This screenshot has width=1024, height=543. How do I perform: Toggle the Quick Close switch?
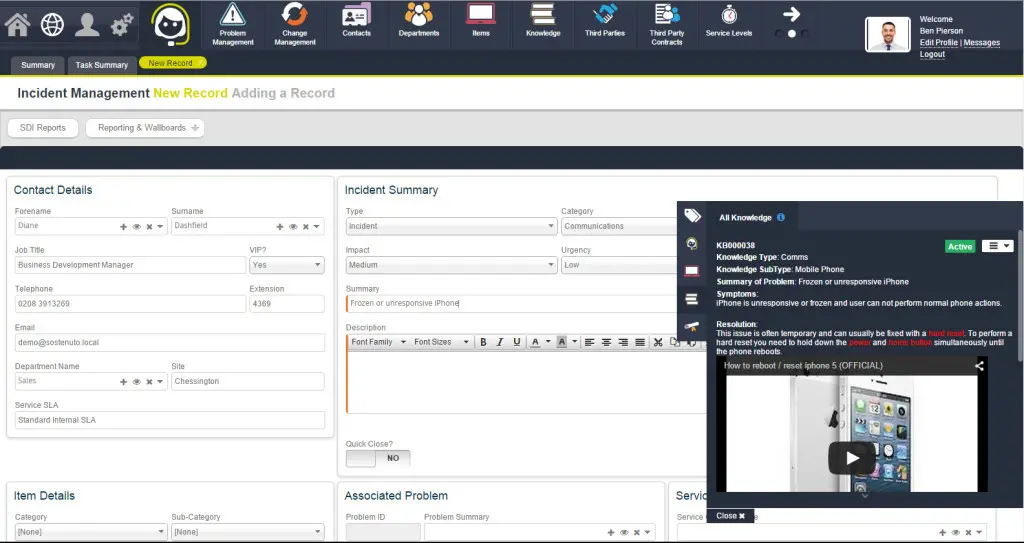[378, 458]
